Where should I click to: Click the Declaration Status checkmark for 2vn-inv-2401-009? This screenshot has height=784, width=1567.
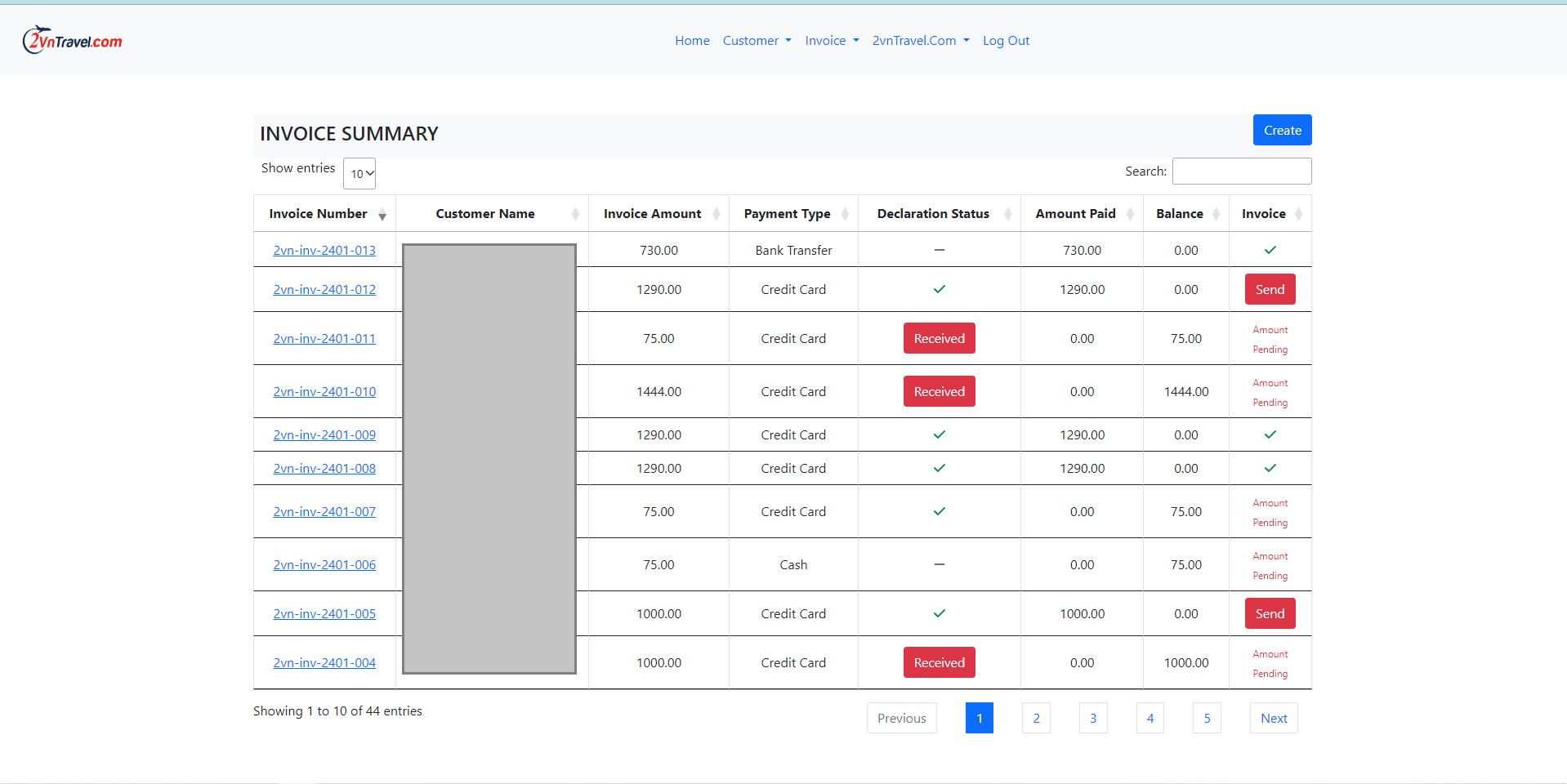click(x=939, y=434)
